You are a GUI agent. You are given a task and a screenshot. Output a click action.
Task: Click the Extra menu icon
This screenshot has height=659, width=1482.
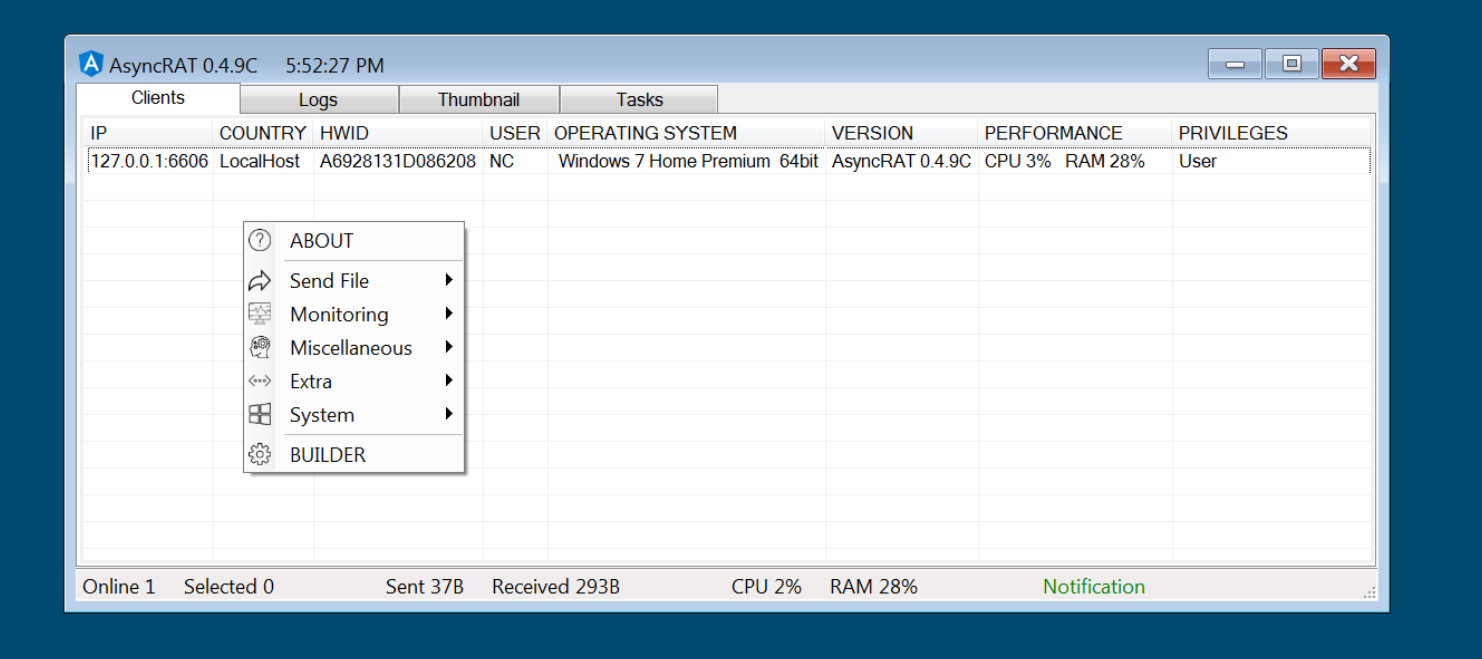point(260,381)
